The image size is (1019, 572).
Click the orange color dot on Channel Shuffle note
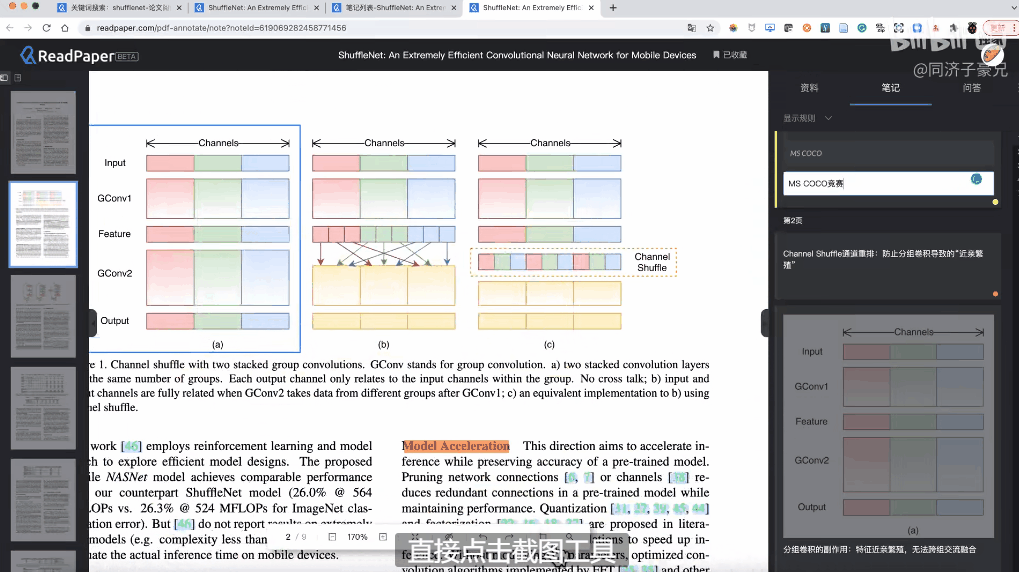995,294
